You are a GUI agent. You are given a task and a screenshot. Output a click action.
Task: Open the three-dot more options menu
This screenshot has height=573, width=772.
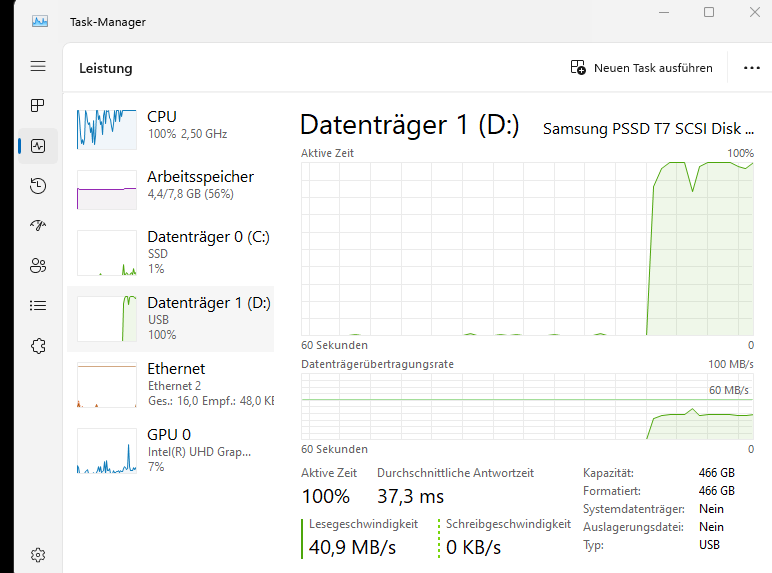pyautogui.click(x=752, y=68)
